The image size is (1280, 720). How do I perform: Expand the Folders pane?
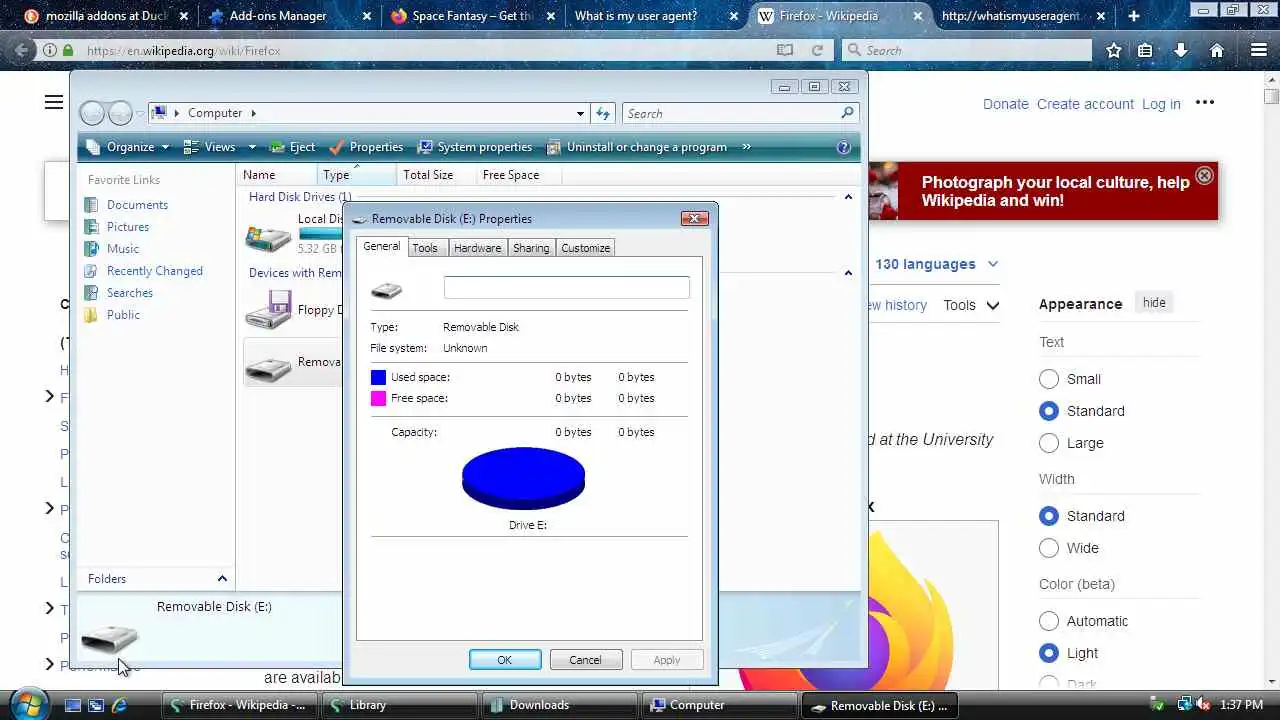coord(222,579)
